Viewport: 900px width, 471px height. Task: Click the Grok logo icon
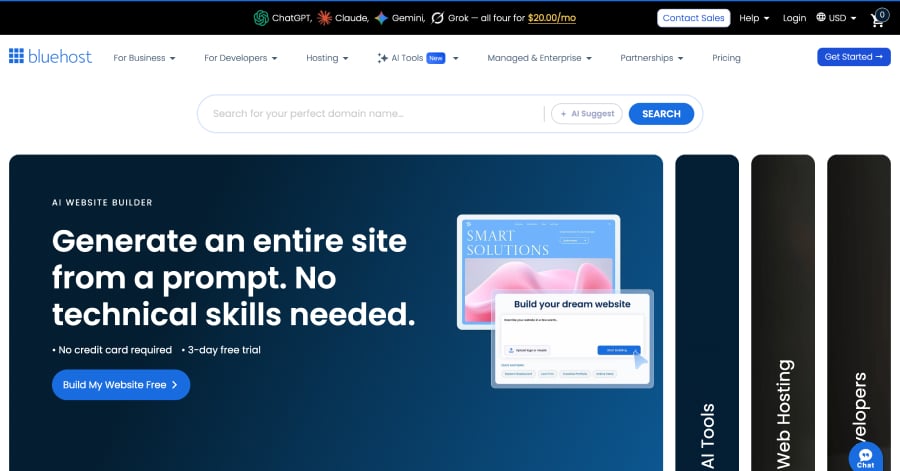[x=437, y=18]
